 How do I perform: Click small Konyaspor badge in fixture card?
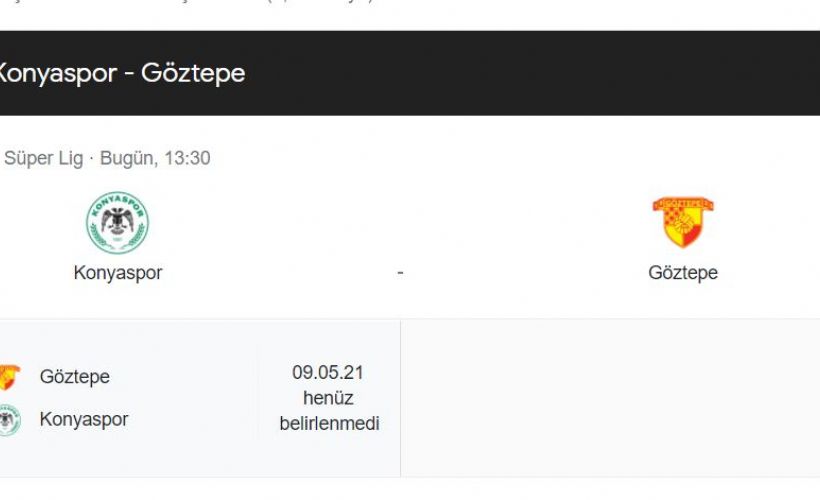[8, 420]
